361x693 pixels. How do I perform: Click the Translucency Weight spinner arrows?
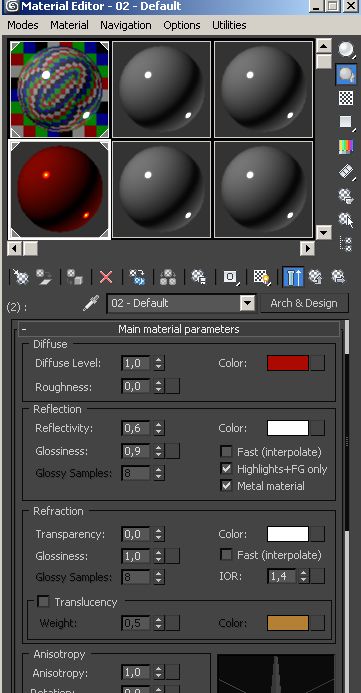point(159,623)
